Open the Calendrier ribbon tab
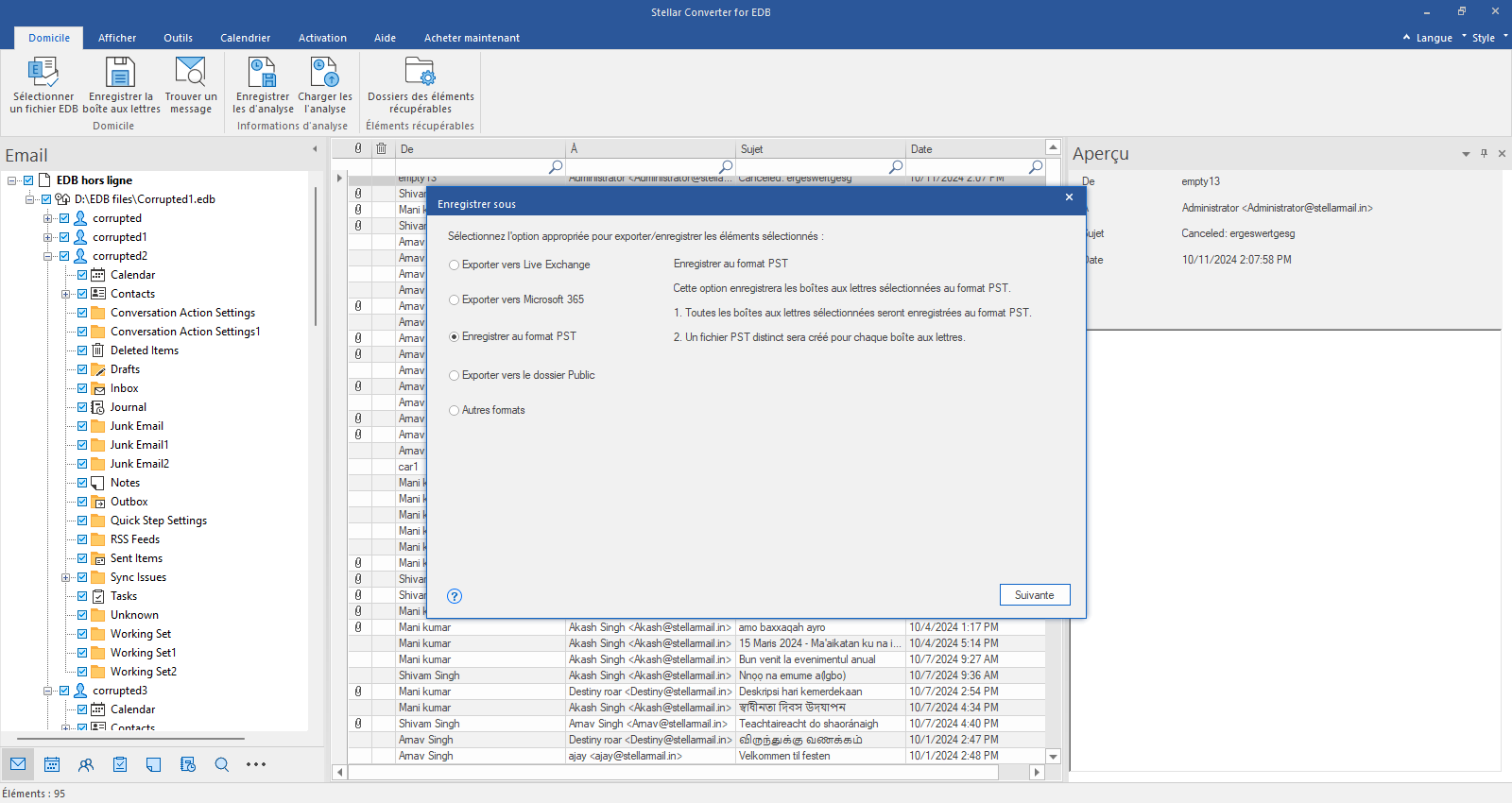Image resolution: width=1512 pixels, height=803 pixels. (x=246, y=38)
